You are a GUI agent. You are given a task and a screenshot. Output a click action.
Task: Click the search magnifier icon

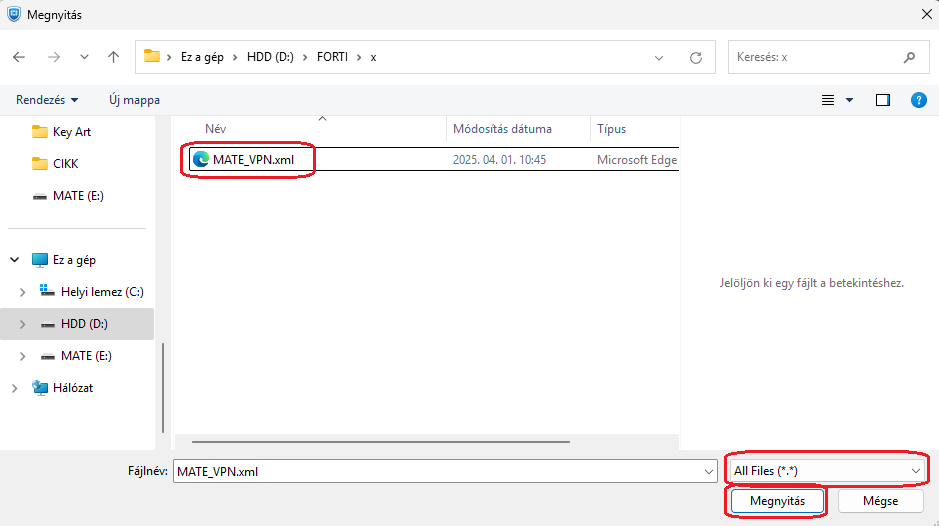909,57
